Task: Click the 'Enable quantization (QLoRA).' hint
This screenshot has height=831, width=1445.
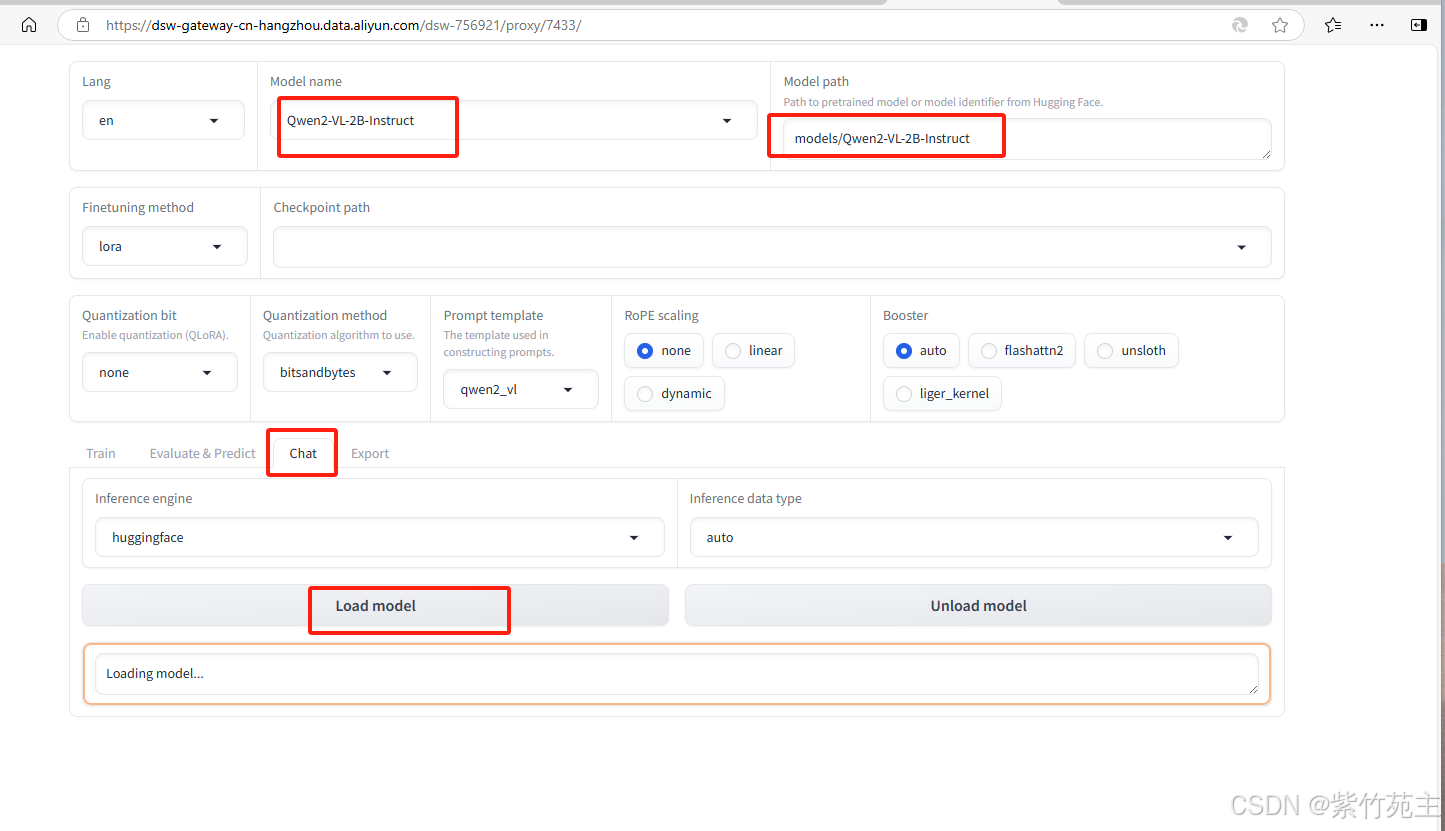Action: 155,335
